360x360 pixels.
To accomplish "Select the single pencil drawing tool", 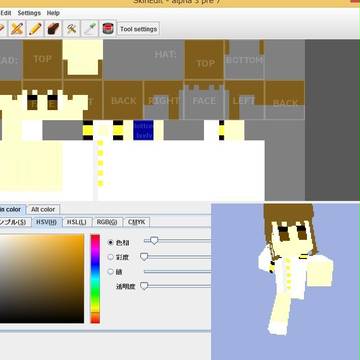I will [x=35, y=29].
